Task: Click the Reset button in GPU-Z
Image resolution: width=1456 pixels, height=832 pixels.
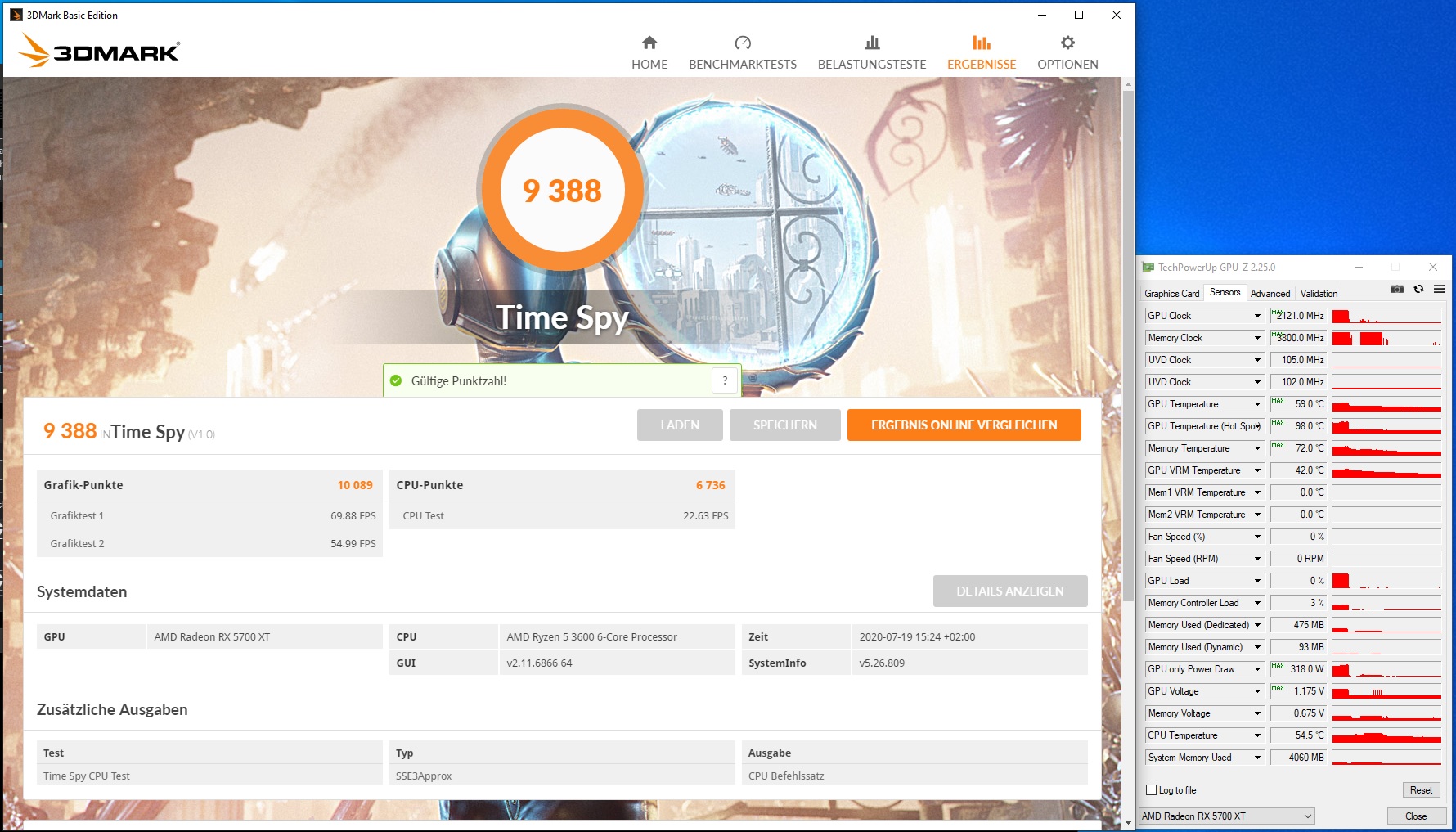Action: tap(1421, 790)
